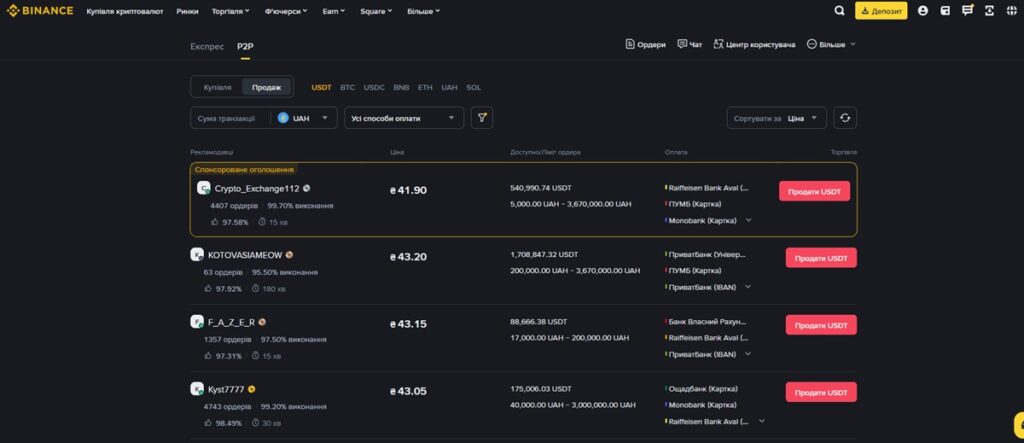Open advertiser Kyst7777 profile

pos(226,389)
